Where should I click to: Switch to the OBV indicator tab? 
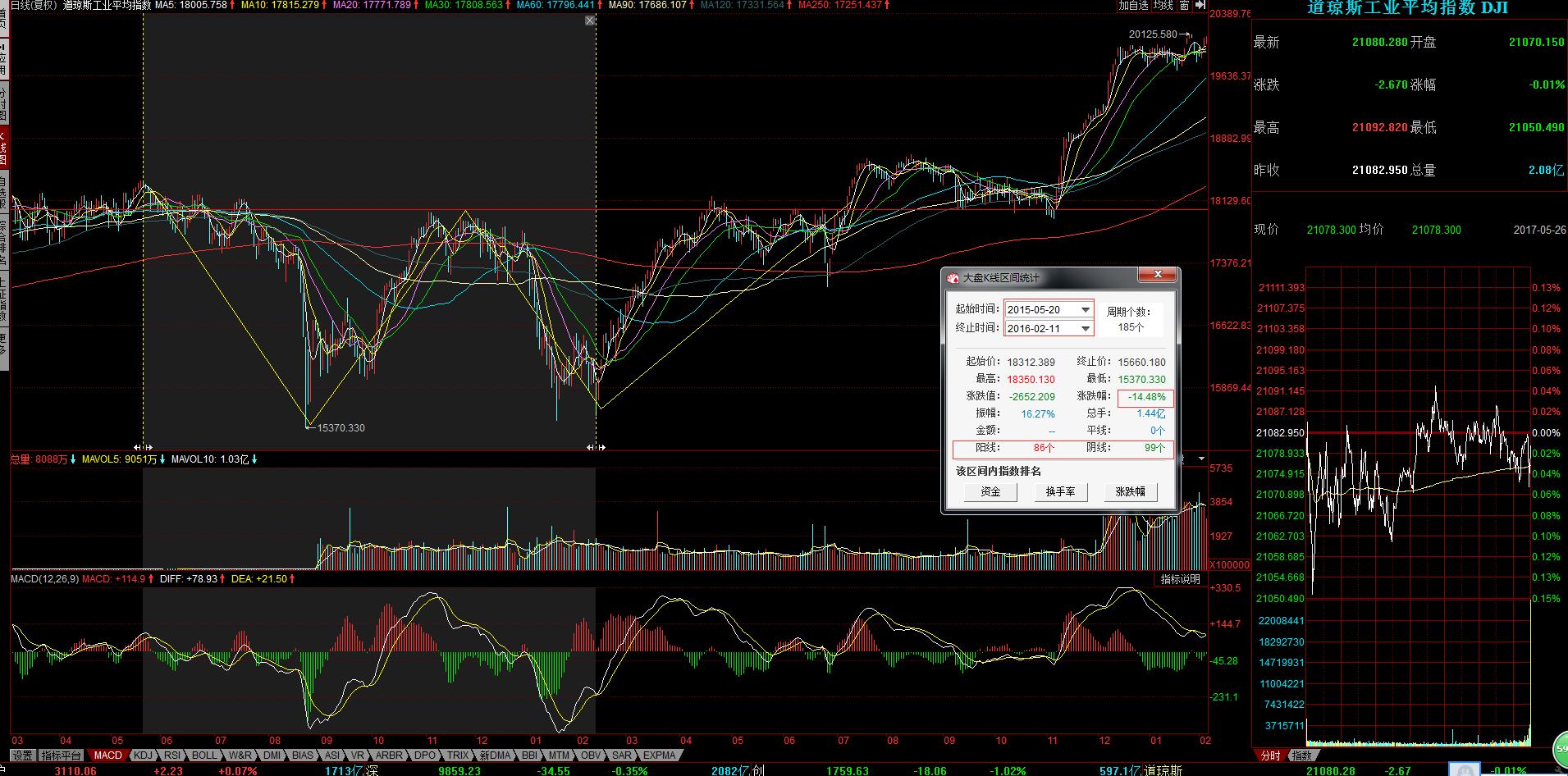[x=590, y=755]
